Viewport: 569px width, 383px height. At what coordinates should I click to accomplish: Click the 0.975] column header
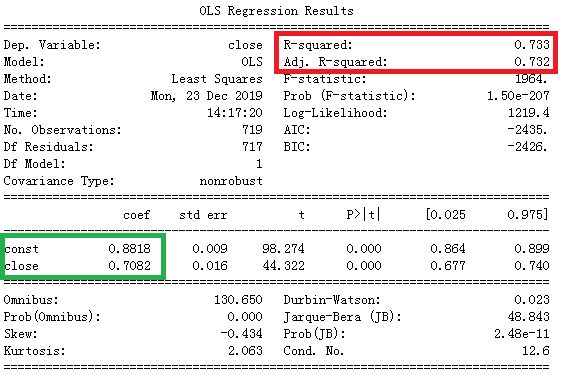coord(528,215)
